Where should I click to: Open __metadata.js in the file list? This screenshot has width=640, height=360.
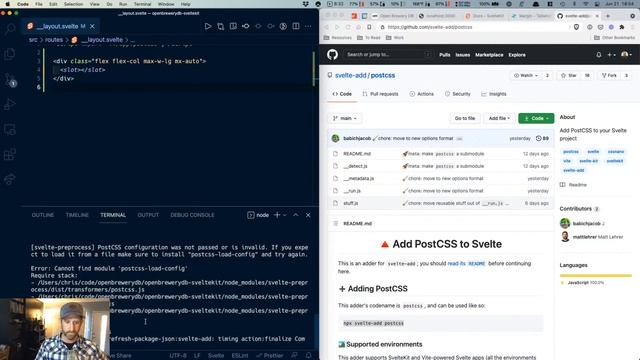358,178
